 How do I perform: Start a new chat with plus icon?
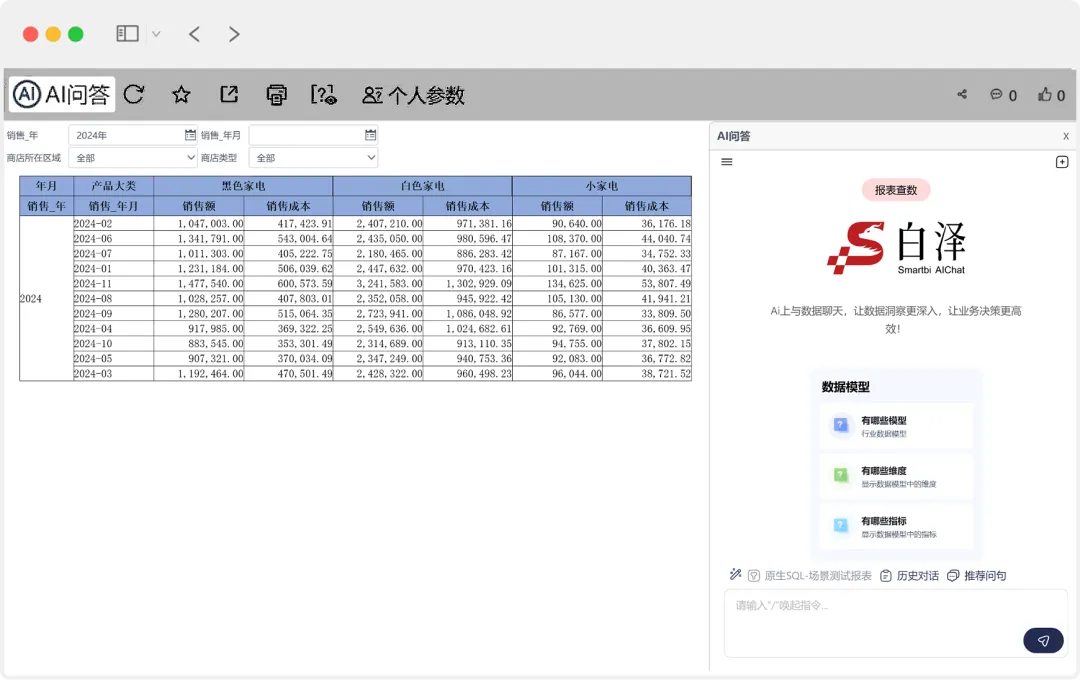(1061, 162)
